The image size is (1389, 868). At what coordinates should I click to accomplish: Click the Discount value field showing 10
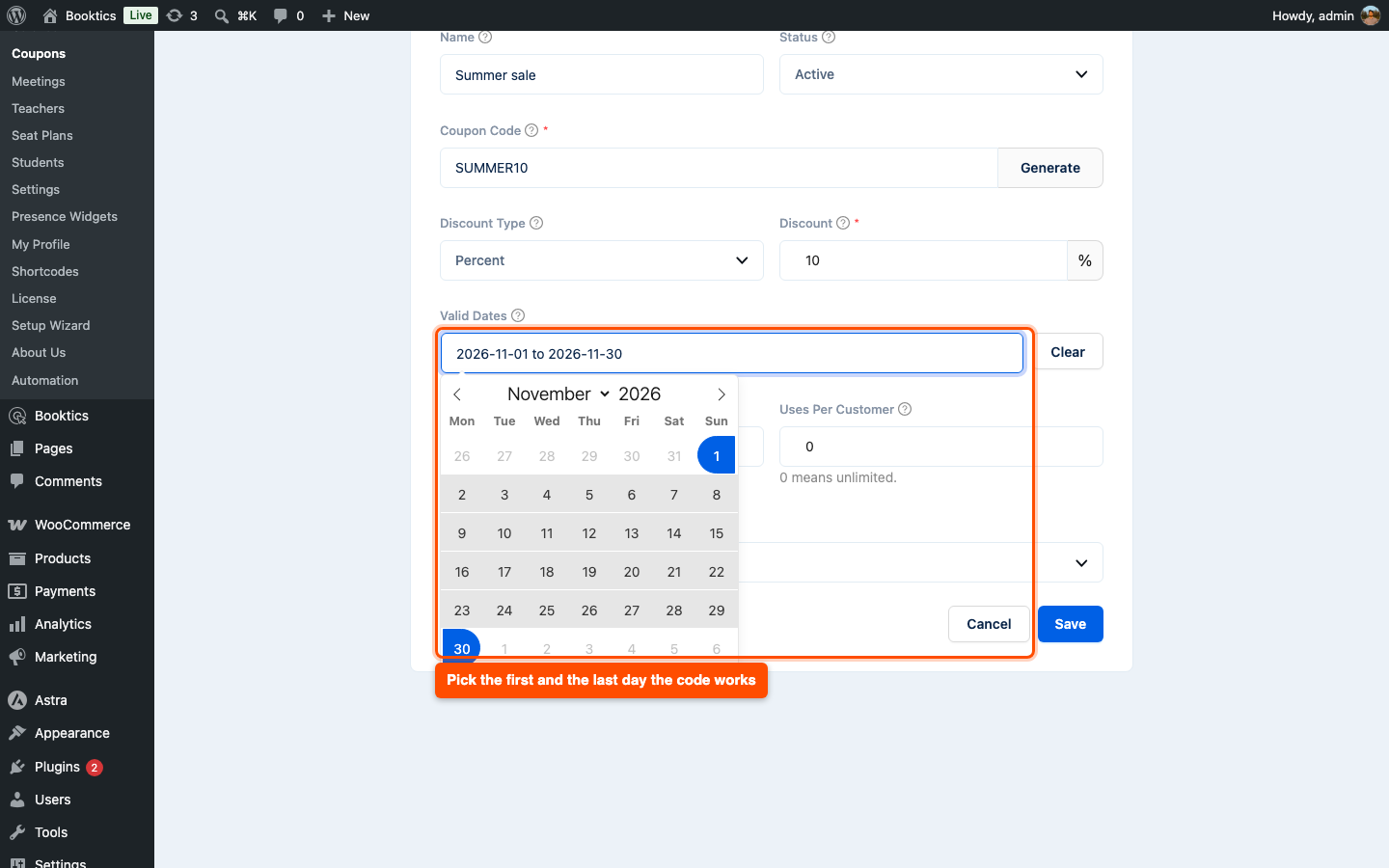pyautogui.click(x=923, y=260)
